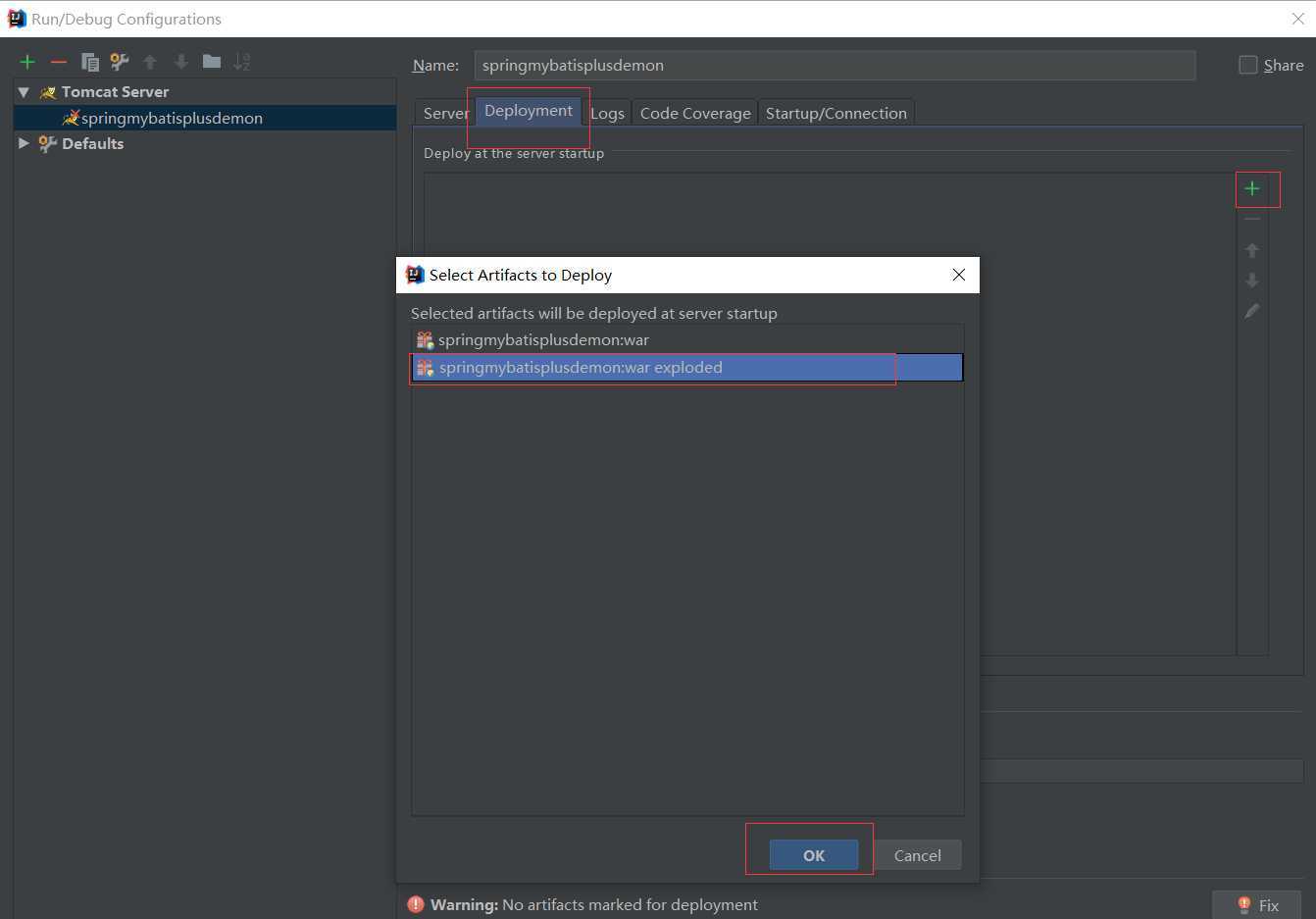Image resolution: width=1316 pixels, height=919 pixels.
Task: Switch to the Deployment tab
Action: (529, 111)
